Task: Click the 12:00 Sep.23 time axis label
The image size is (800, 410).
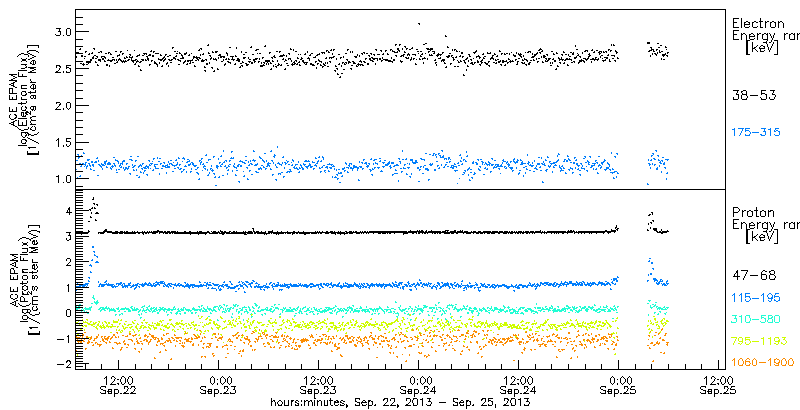Action: pos(318,386)
